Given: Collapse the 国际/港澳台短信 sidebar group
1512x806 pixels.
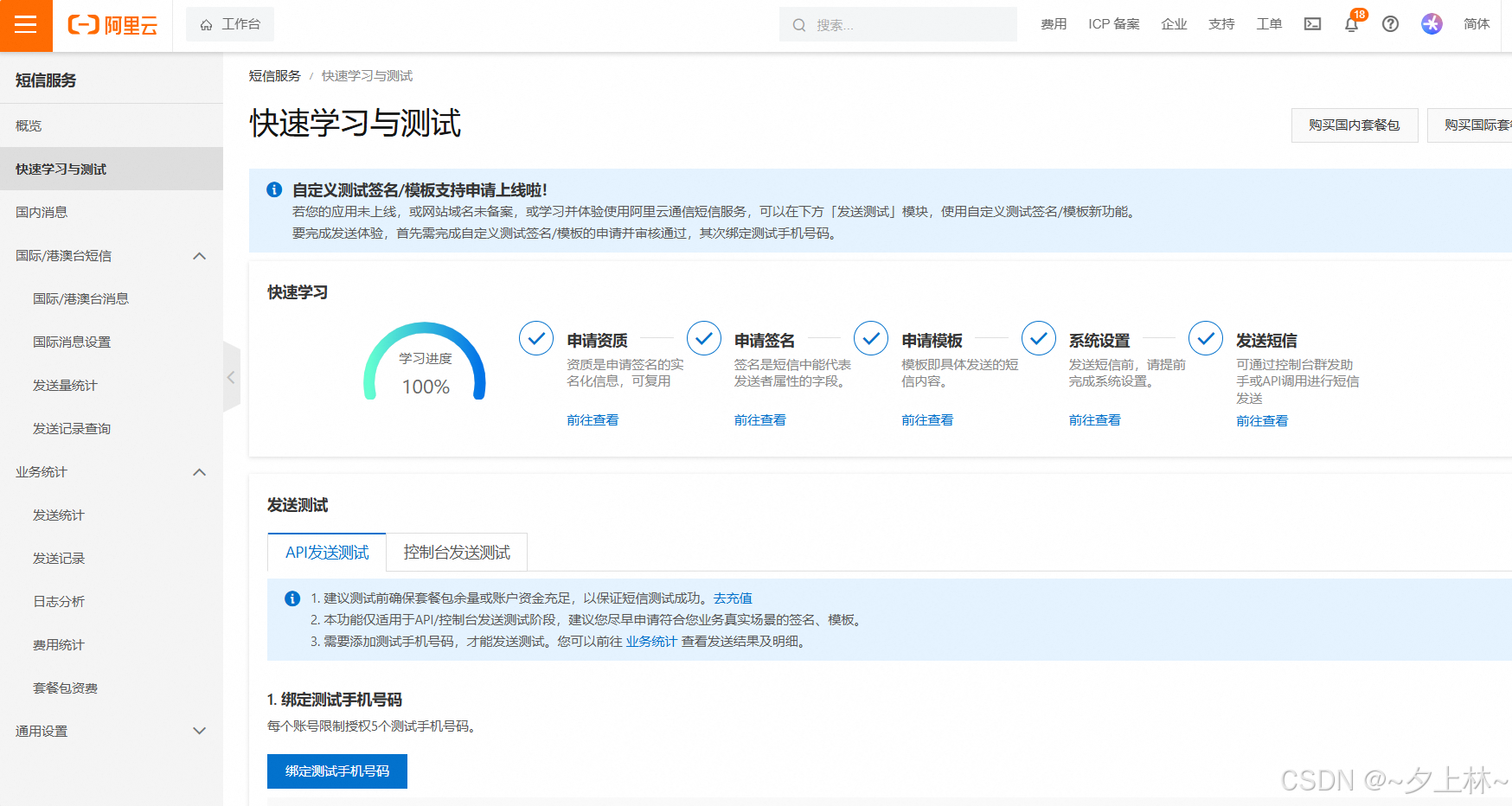Looking at the screenshot, I should 199,256.
